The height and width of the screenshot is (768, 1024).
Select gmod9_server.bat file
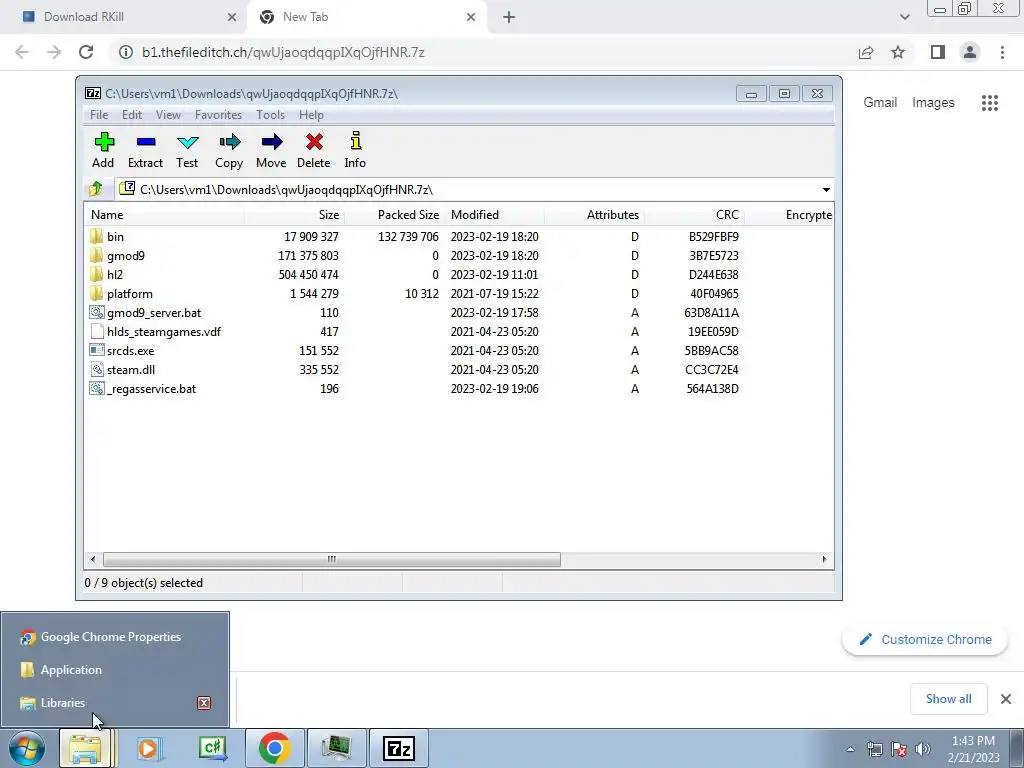pos(153,312)
